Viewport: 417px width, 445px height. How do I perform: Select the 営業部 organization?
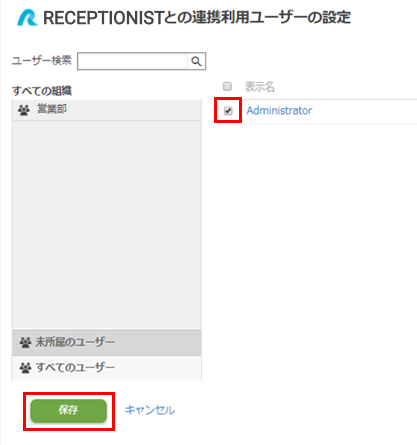(x=107, y=110)
